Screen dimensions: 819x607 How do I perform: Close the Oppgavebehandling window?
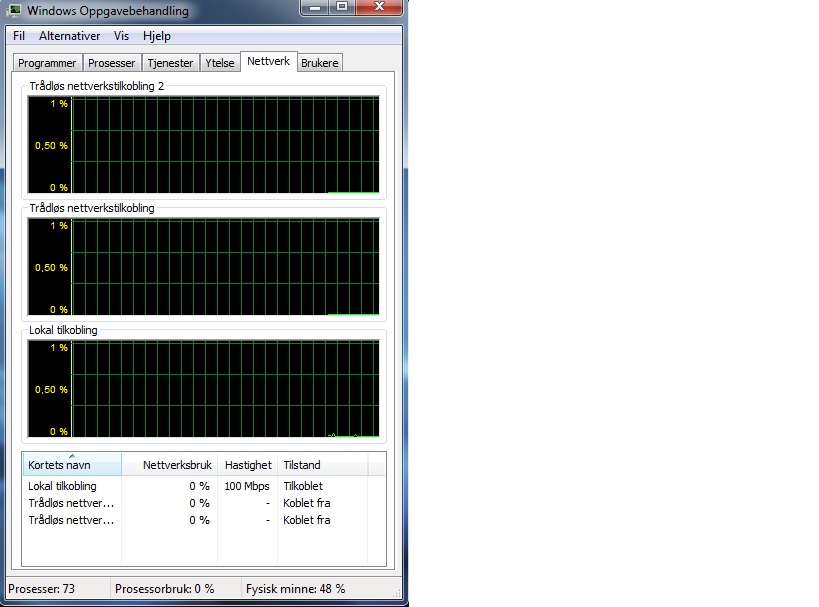[379, 7]
